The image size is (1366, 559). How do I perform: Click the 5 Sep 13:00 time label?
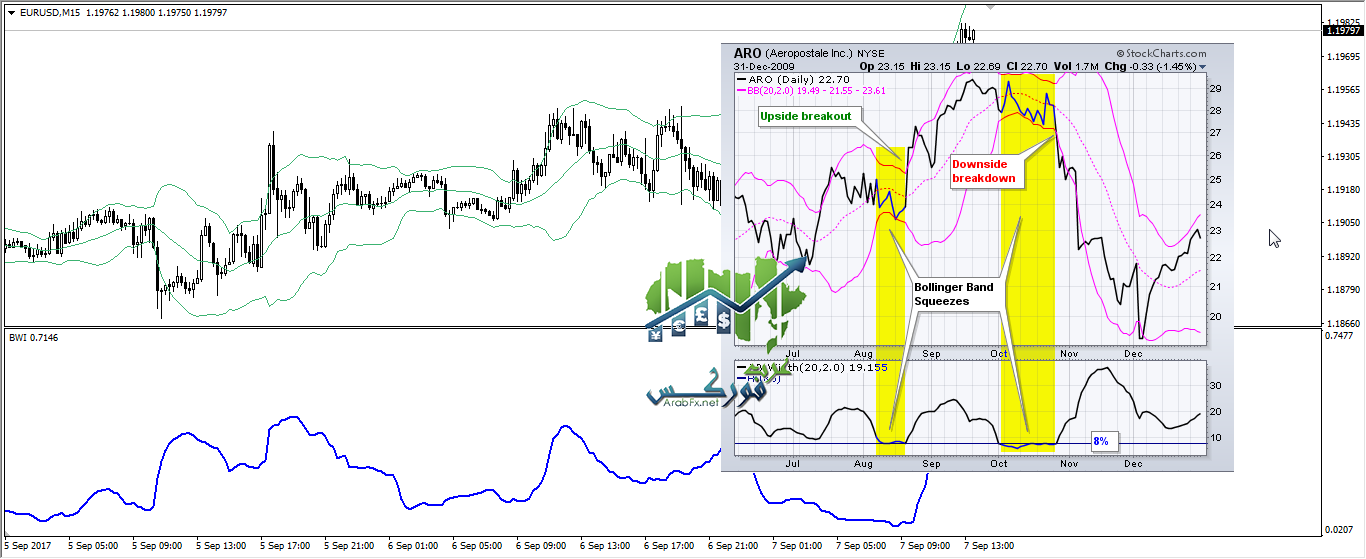223,546
